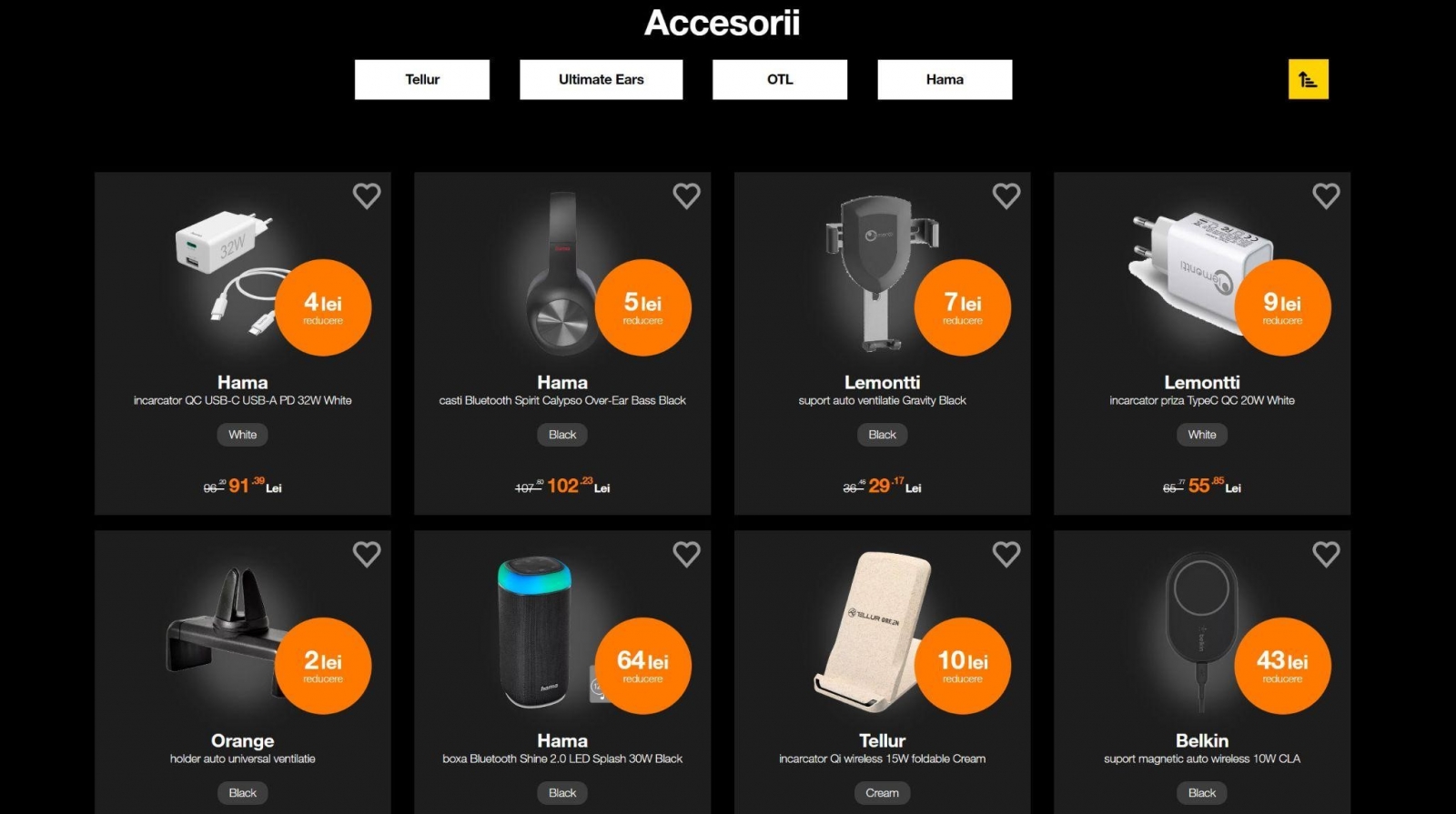Screen dimensions: 1456x814
Task: Open Lemontti white charger product image
Action: [x=1201, y=275]
